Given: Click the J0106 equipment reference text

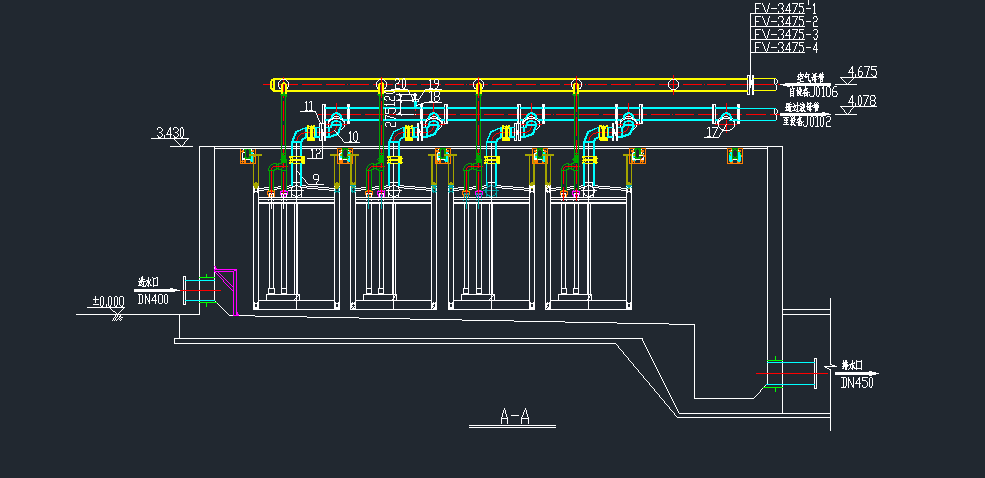Looking at the screenshot, I should 824,93.
